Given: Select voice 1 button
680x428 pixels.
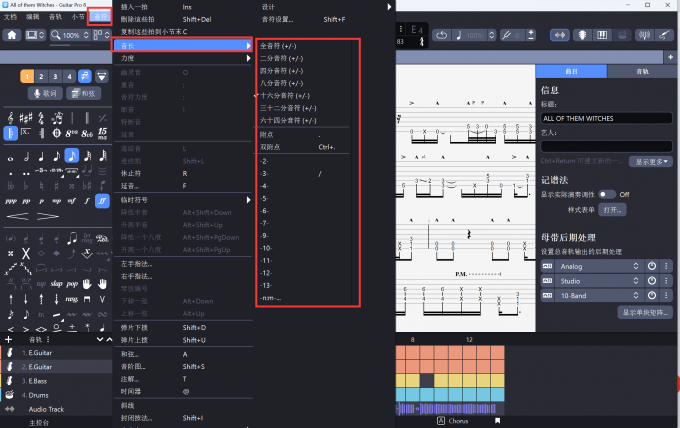Looking at the screenshot, I should pos(27,76).
